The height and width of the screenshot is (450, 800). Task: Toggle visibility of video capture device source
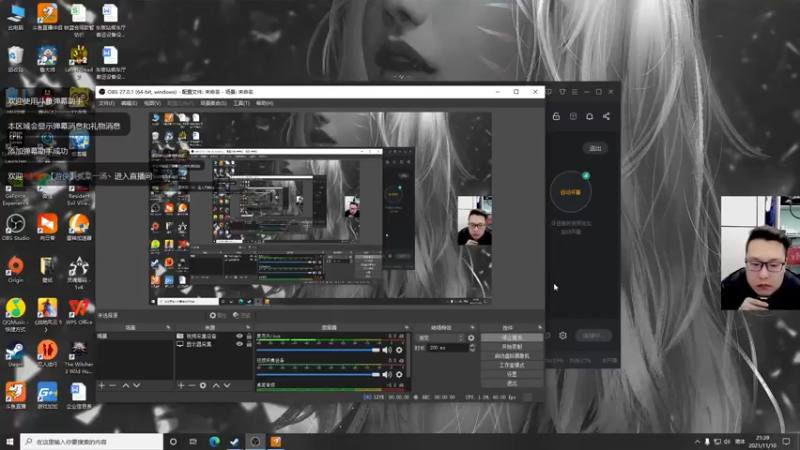click(x=239, y=336)
